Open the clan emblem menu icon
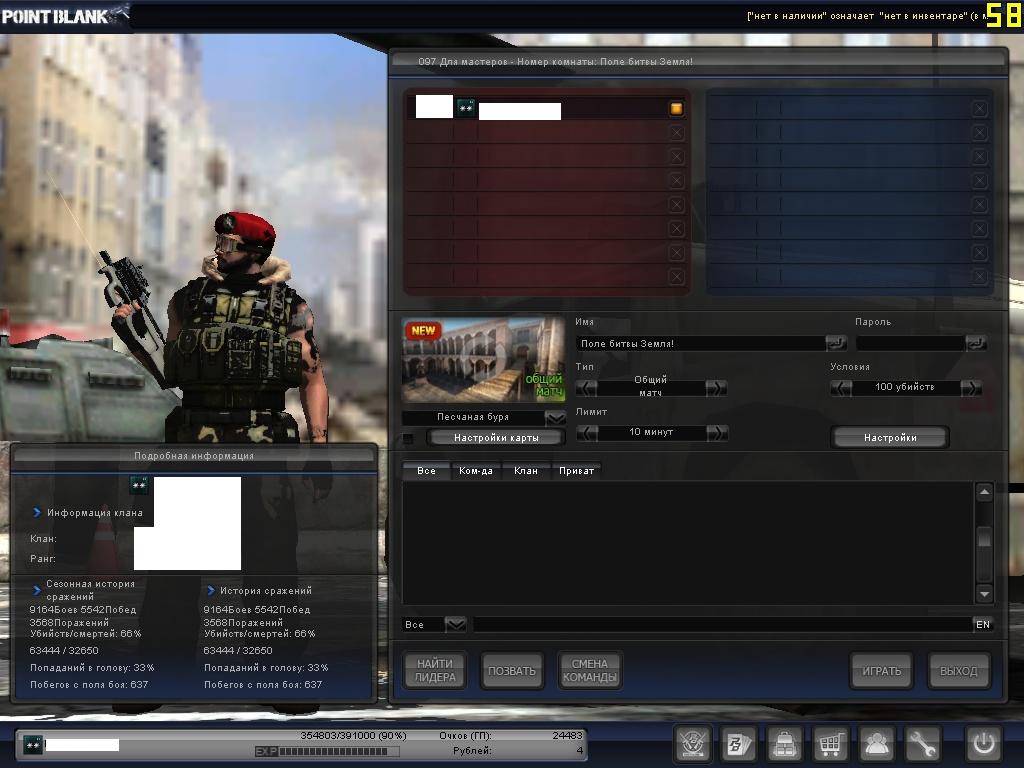Viewport: 1024px width, 768px height. click(692, 744)
